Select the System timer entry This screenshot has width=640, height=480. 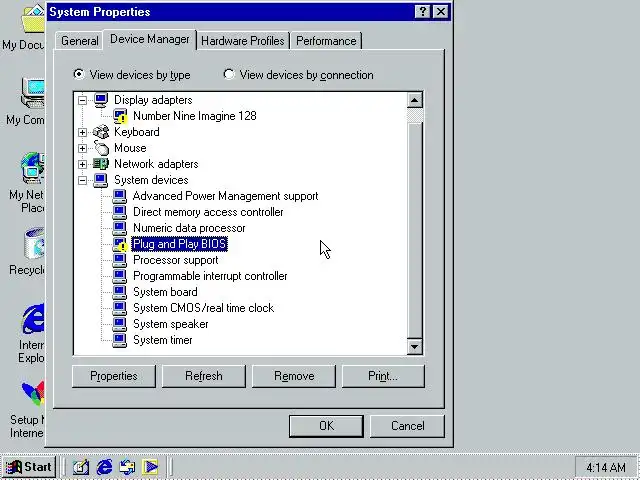162,340
